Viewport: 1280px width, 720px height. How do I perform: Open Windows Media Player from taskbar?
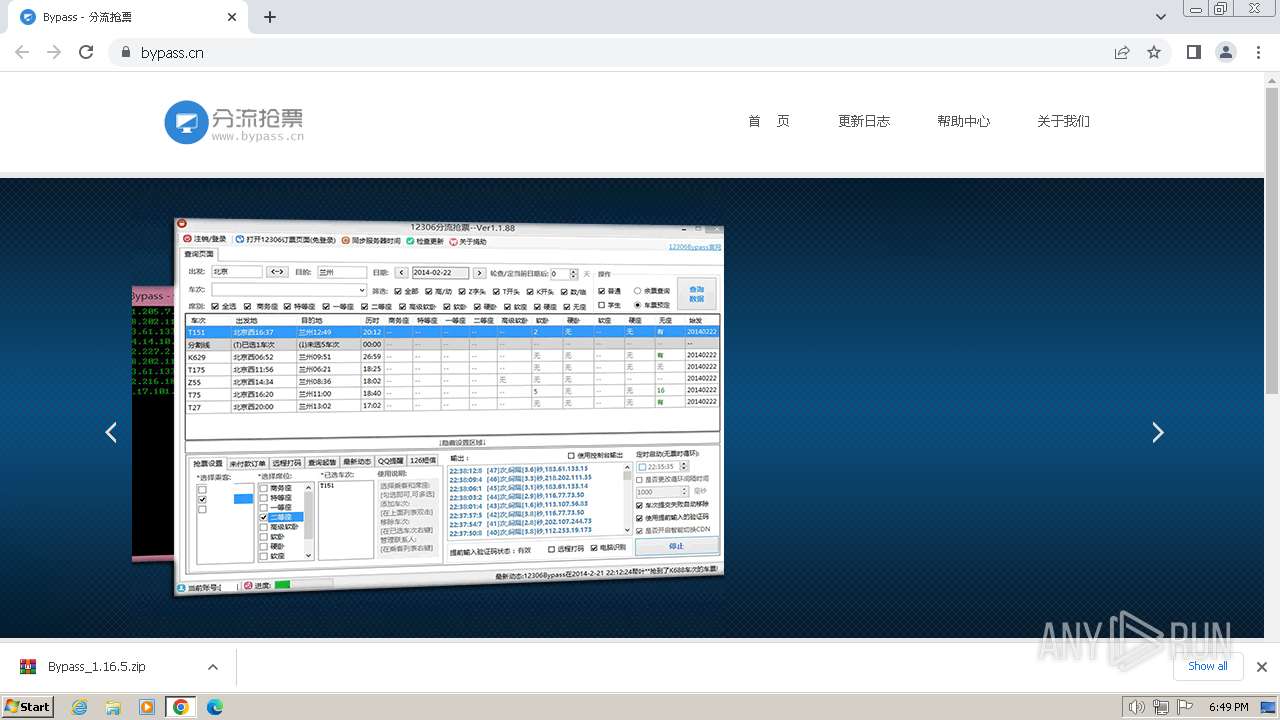click(x=147, y=707)
